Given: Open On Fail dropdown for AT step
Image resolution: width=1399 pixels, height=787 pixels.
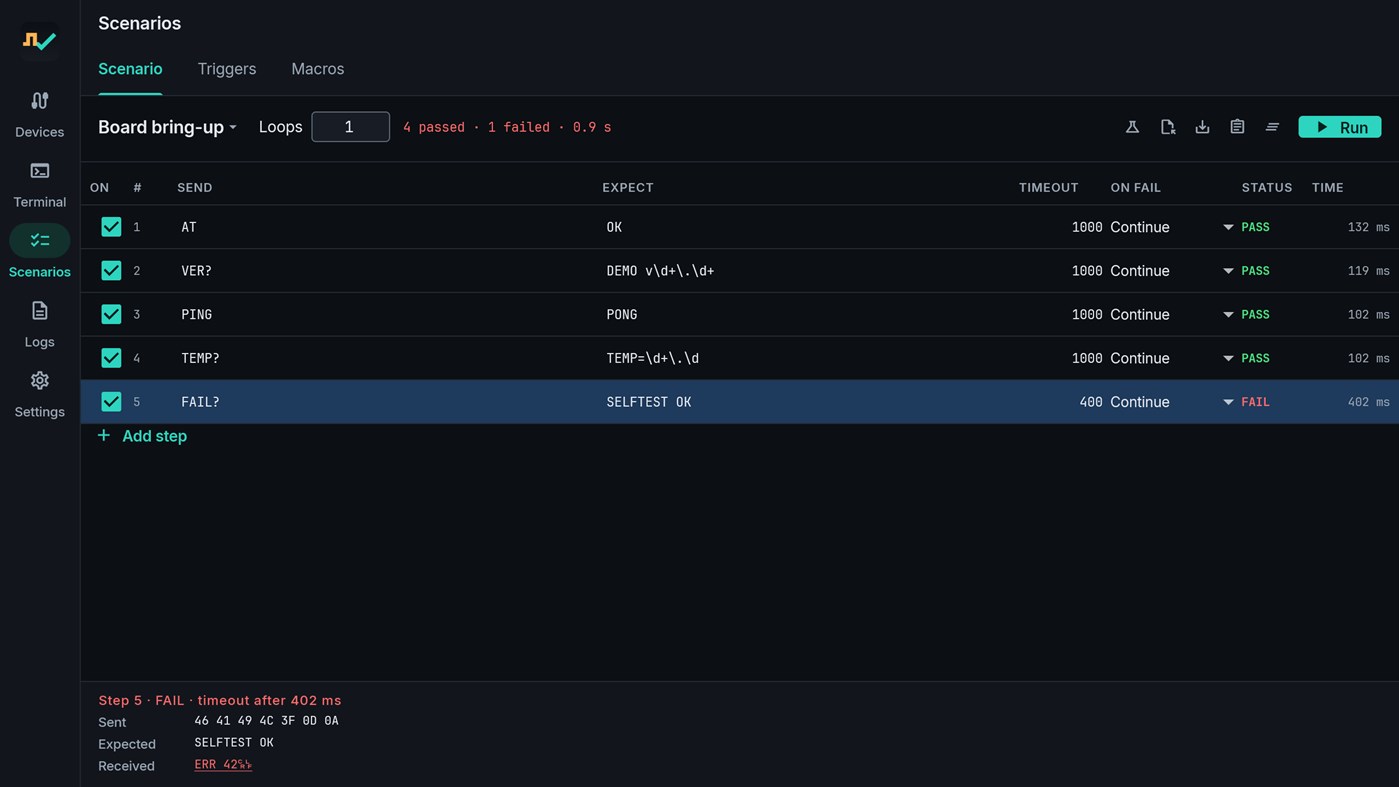Looking at the screenshot, I should [x=1172, y=227].
